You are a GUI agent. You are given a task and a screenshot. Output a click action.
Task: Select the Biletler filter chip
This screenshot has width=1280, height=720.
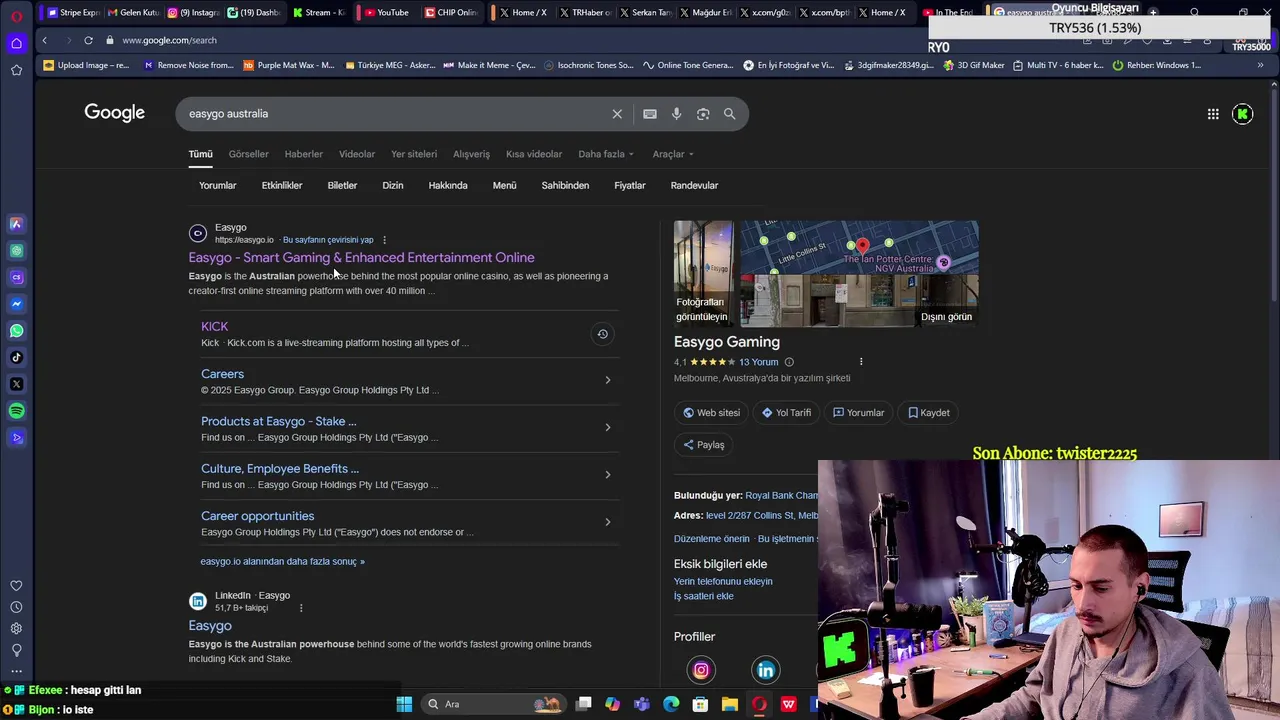[x=342, y=185]
